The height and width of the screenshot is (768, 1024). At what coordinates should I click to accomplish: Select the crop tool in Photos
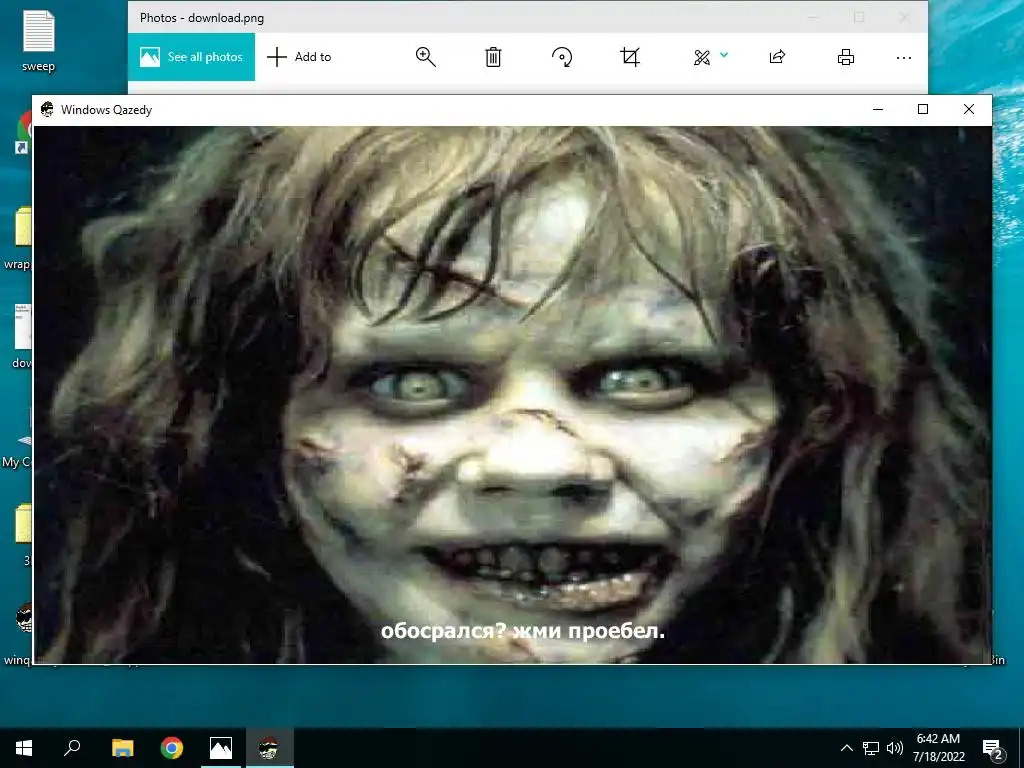(630, 57)
